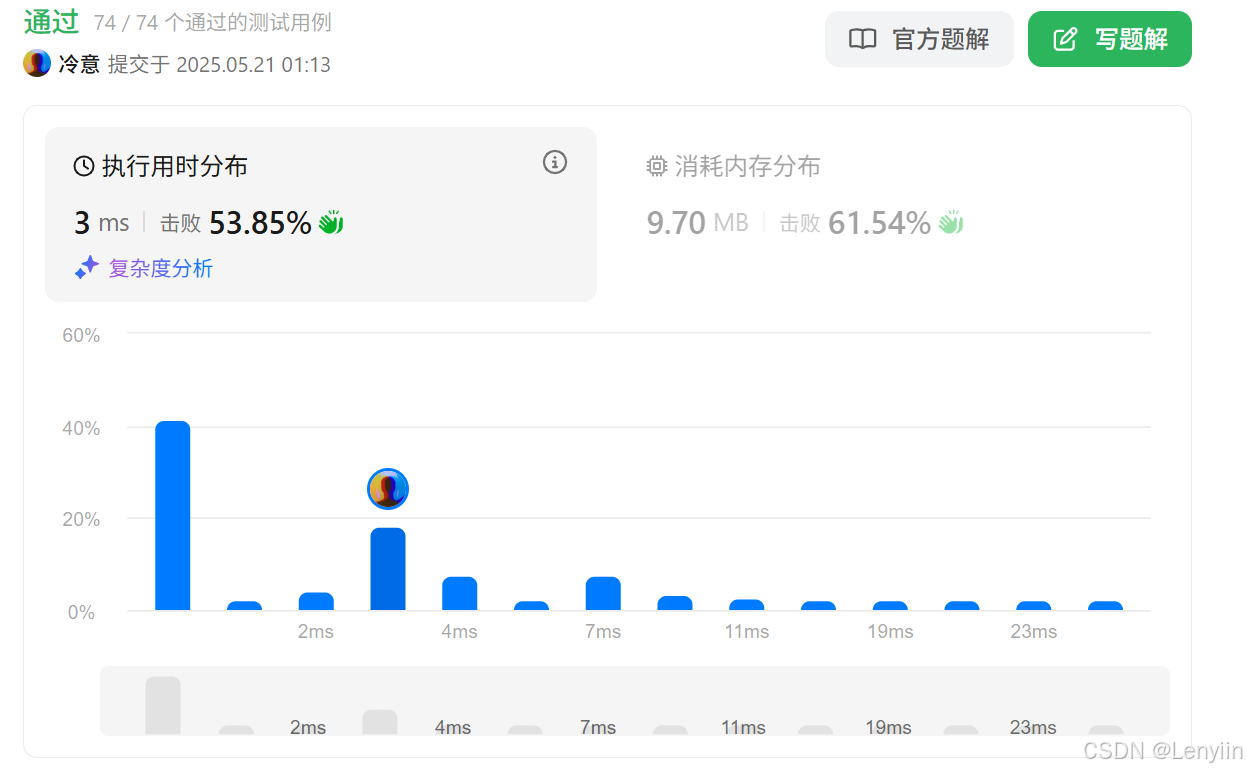Viewport: 1247px width, 770px height.
Task: Click the '11ms' label under the blue chart
Action: coord(747,631)
